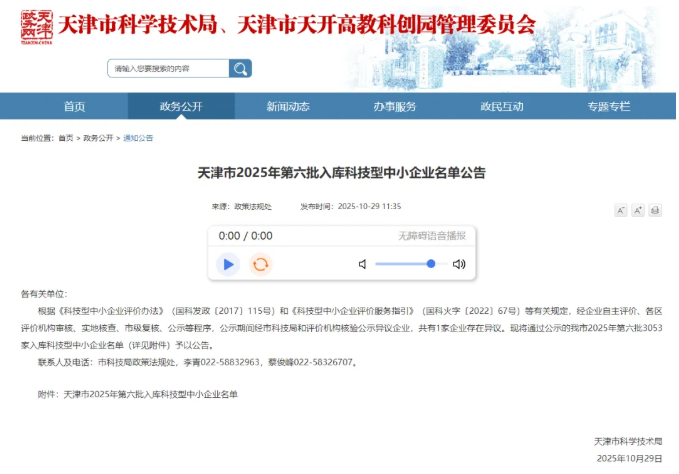Click the print page icon

pyautogui.click(x=655, y=210)
